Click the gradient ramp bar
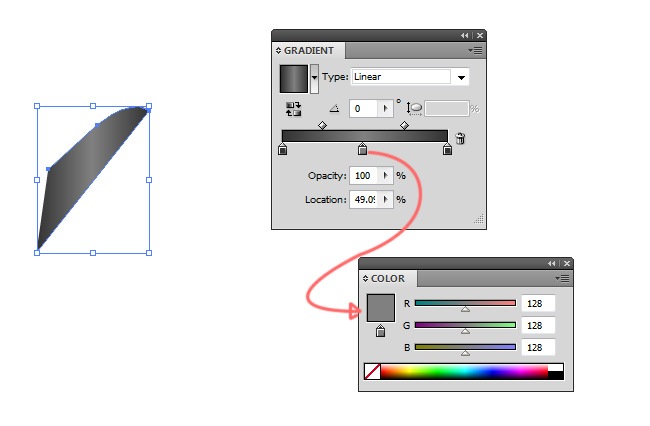Viewport: 650px width, 426px height. click(x=365, y=136)
